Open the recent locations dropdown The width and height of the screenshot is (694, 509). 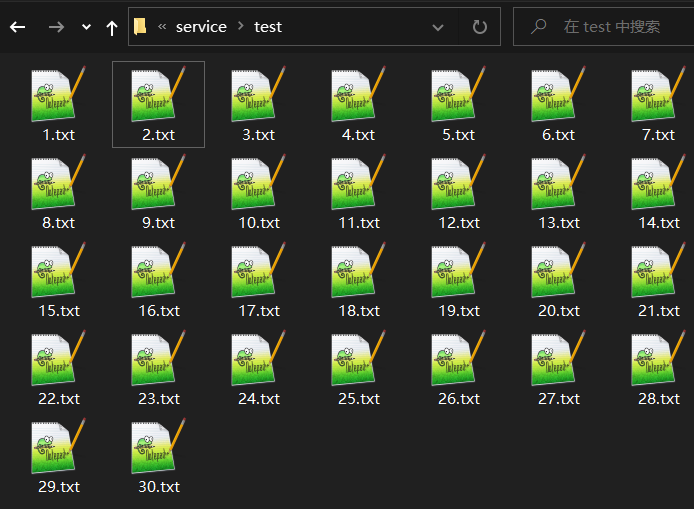(86, 27)
